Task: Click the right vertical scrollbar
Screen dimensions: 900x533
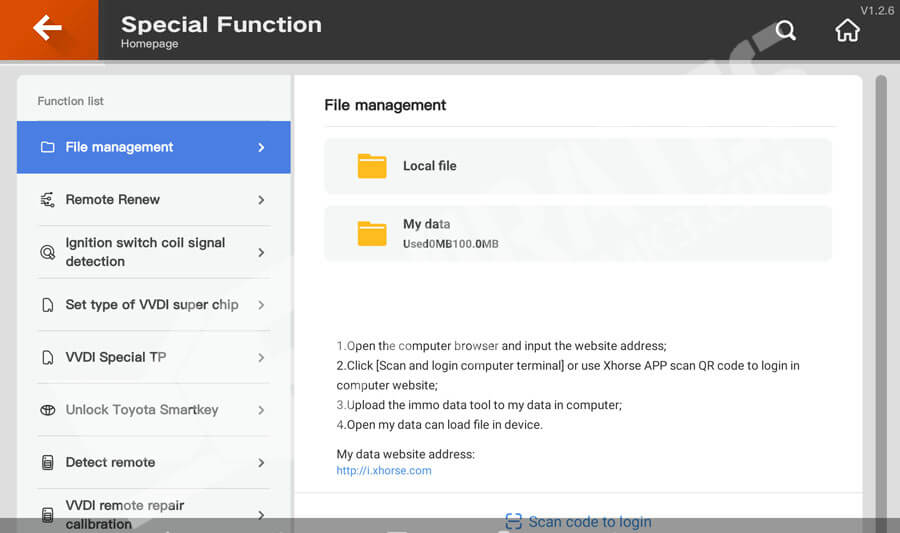Action: pyautogui.click(x=881, y=300)
